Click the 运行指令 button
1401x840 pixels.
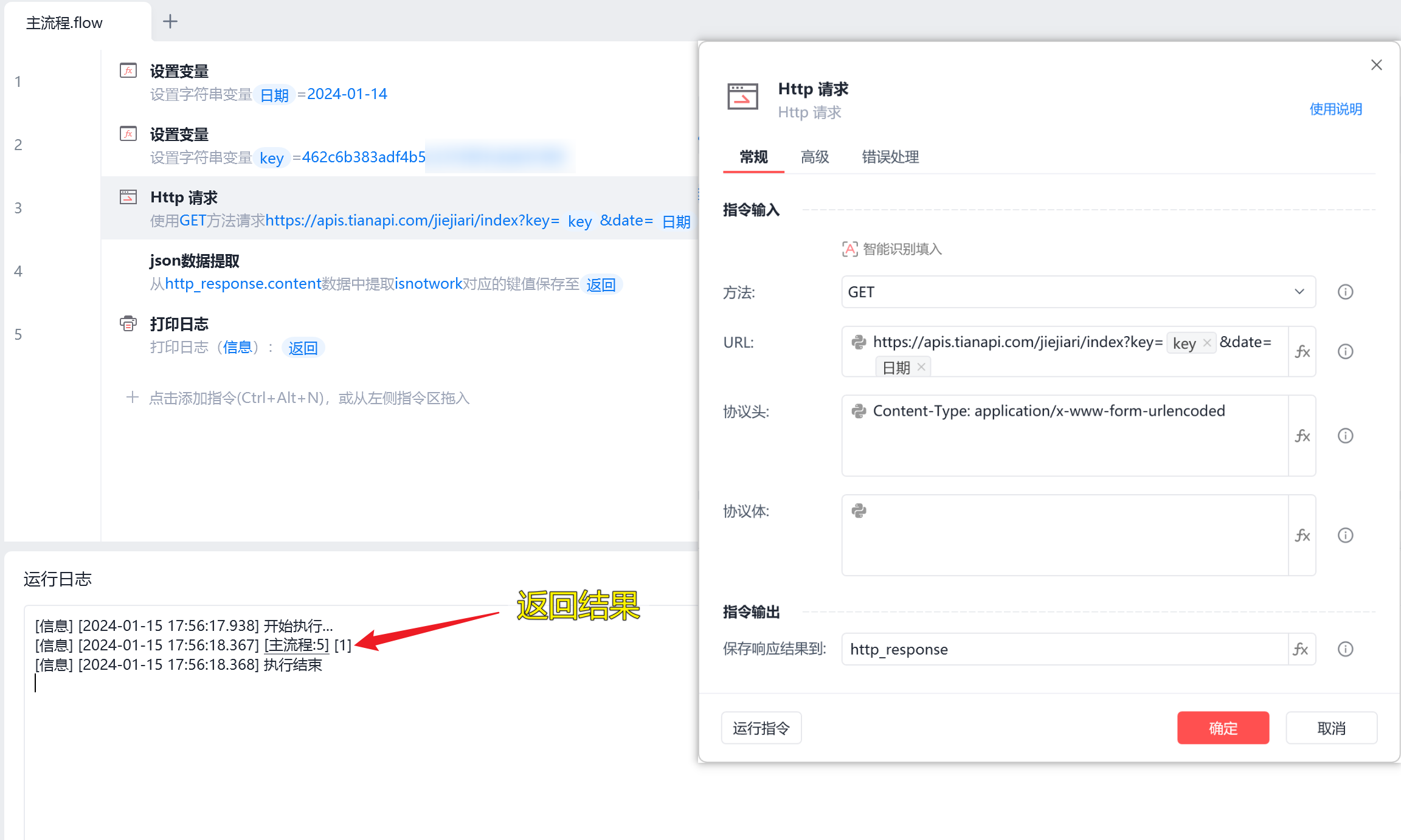(761, 728)
